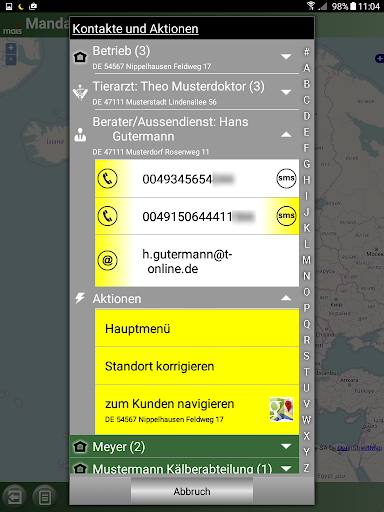384x512 pixels.
Task: Open Google Maps navigation icon
Action: pyautogui.click(x=282, y=409)
